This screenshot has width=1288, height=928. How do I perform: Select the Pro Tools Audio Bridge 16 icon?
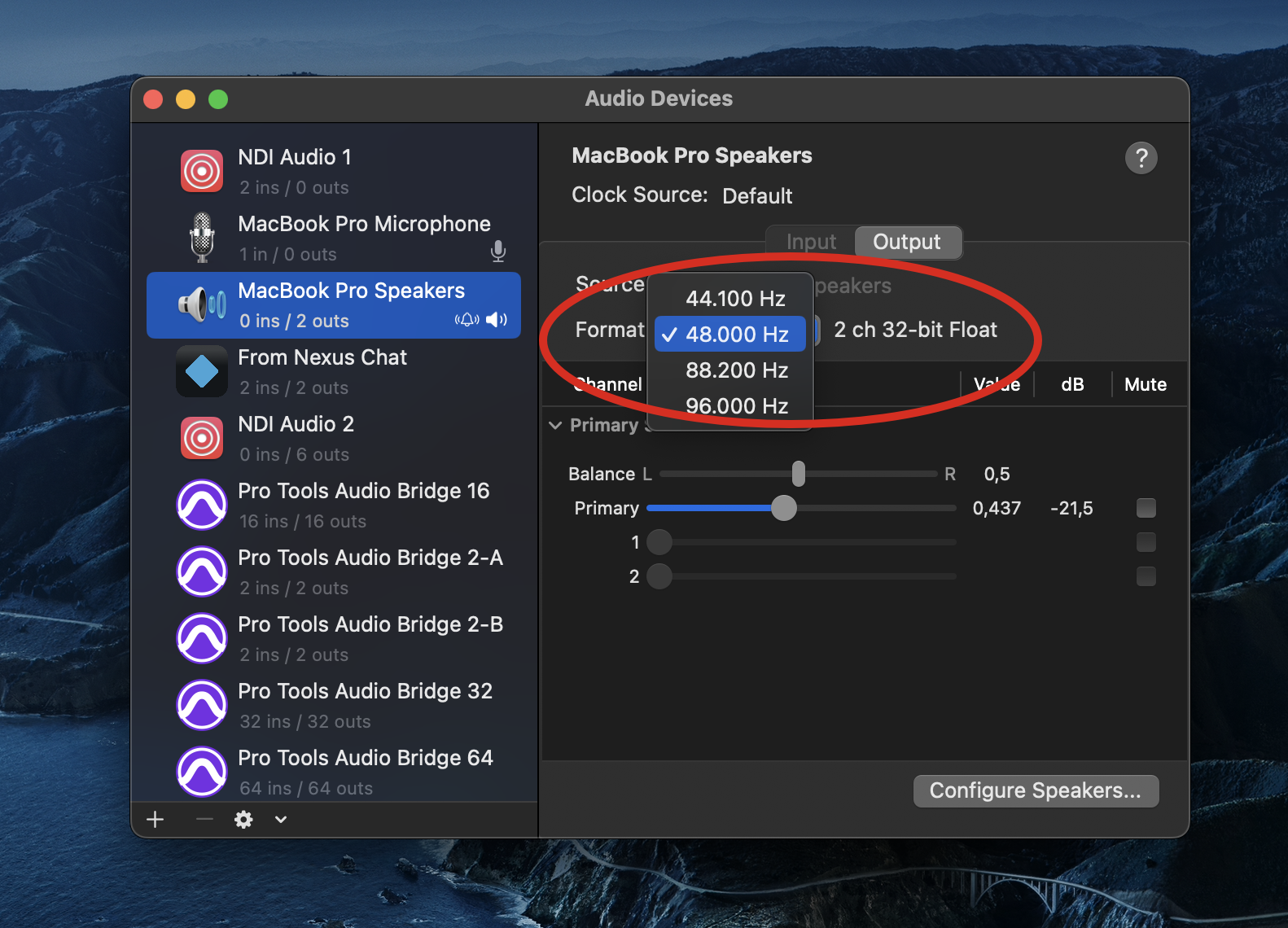202,505
